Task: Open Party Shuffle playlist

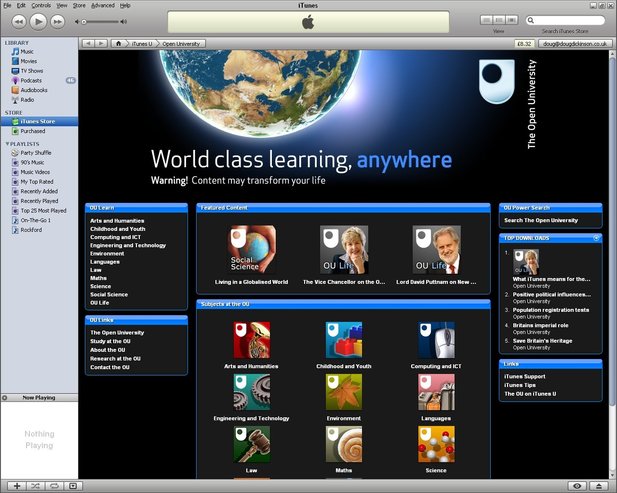Action: click(35, 153)
